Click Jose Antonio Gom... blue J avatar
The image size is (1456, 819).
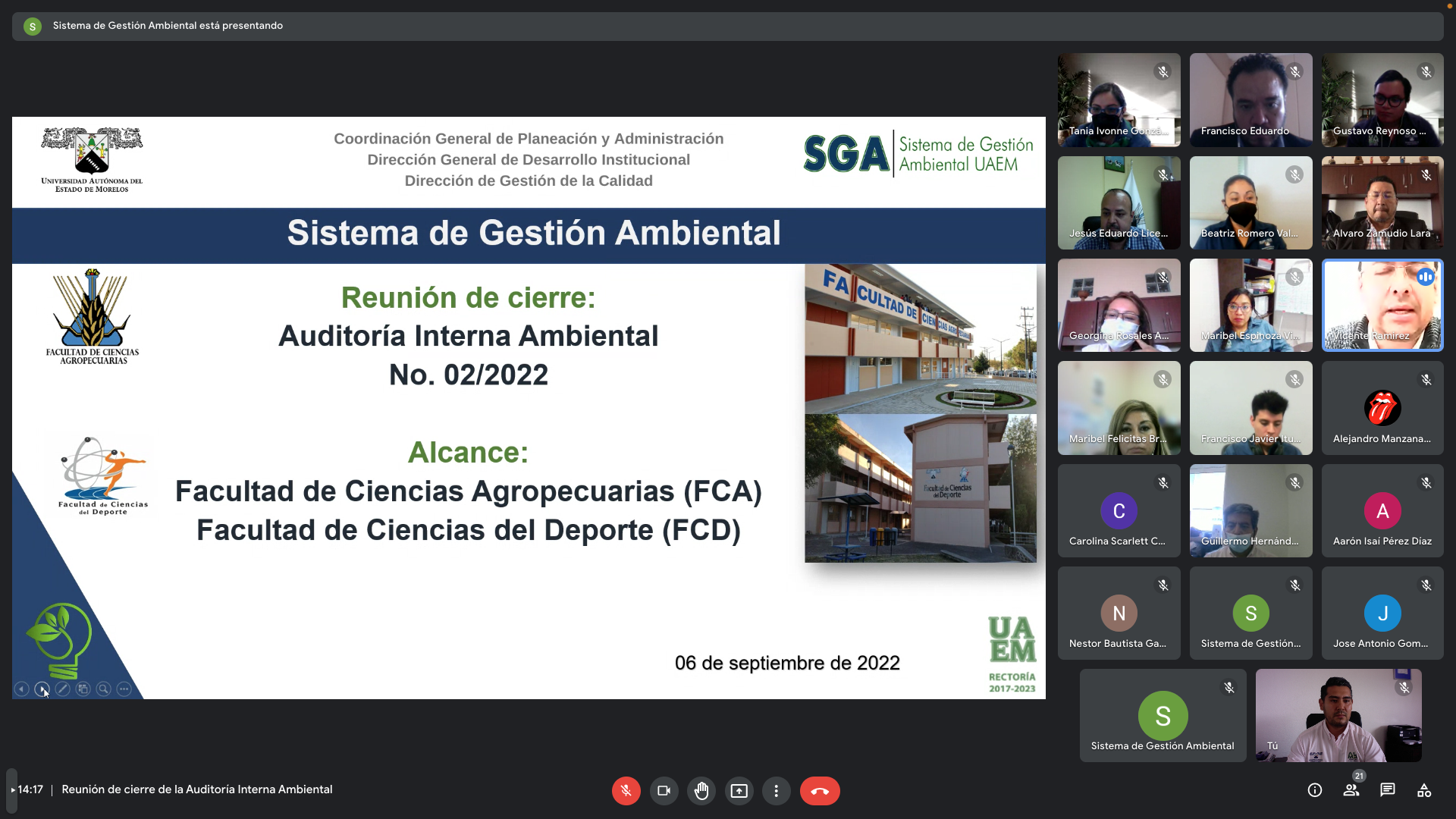pyautogui.click(x=1382, y=613)
